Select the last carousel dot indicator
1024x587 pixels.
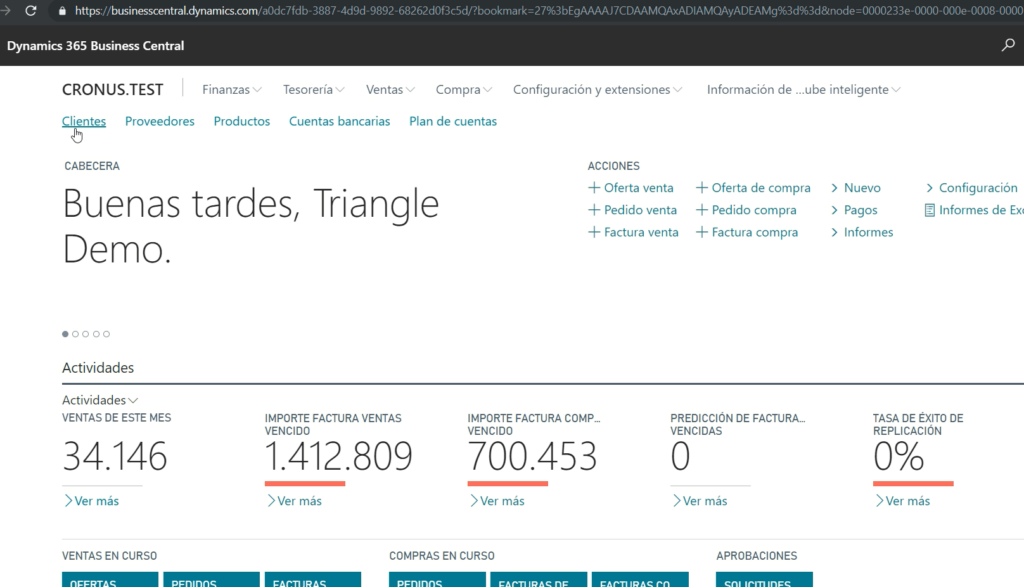107,334
